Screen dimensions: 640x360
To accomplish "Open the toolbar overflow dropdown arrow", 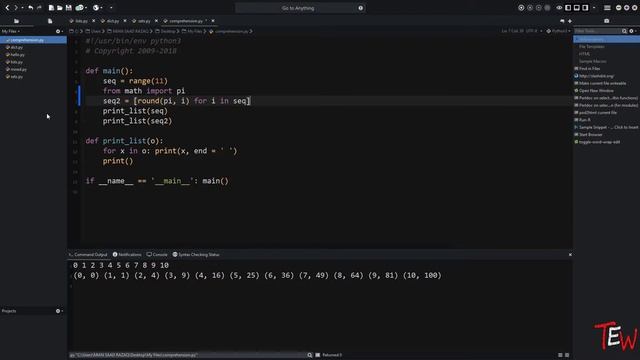I will [x=111, y=8].
